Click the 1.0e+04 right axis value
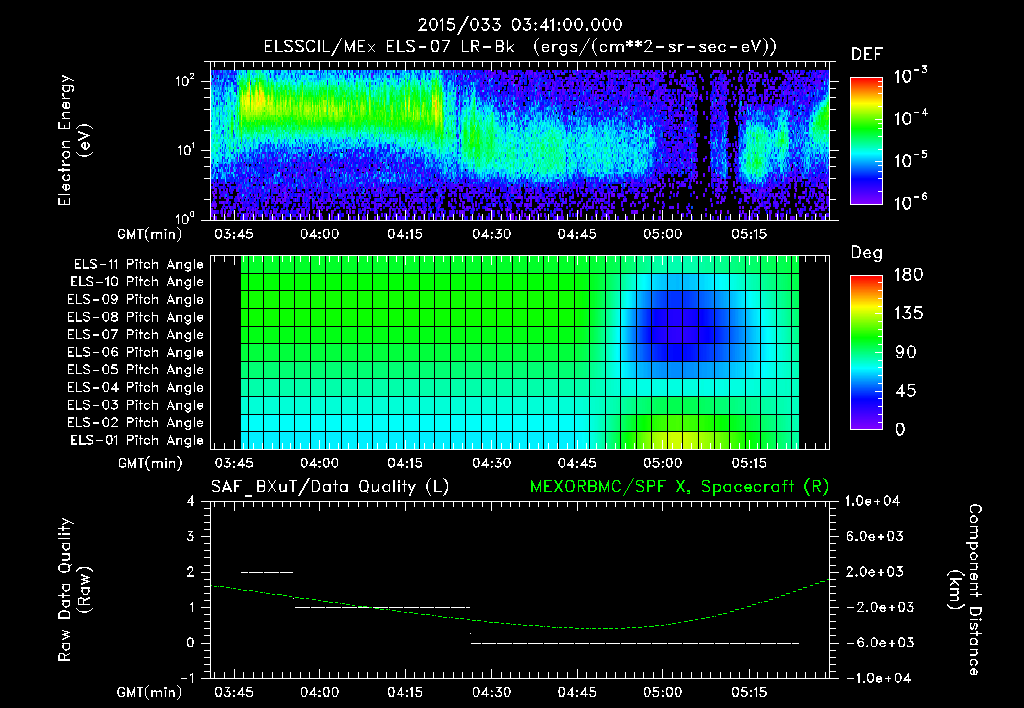This screenshot has height=708, width=1024. 872,501
